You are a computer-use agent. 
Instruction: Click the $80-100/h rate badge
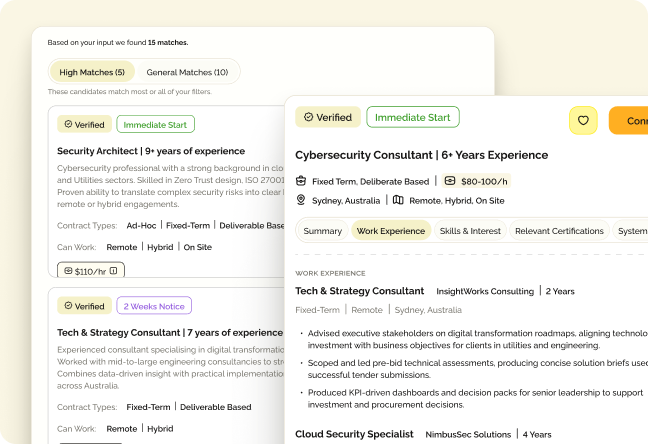point(476,181)
